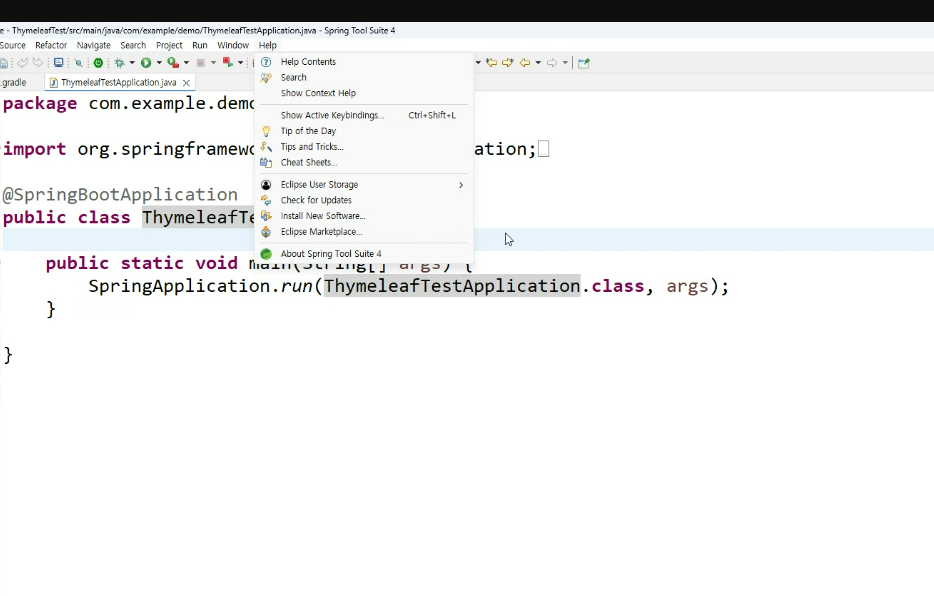Click the Install New Software icon

tap(266, 216)
